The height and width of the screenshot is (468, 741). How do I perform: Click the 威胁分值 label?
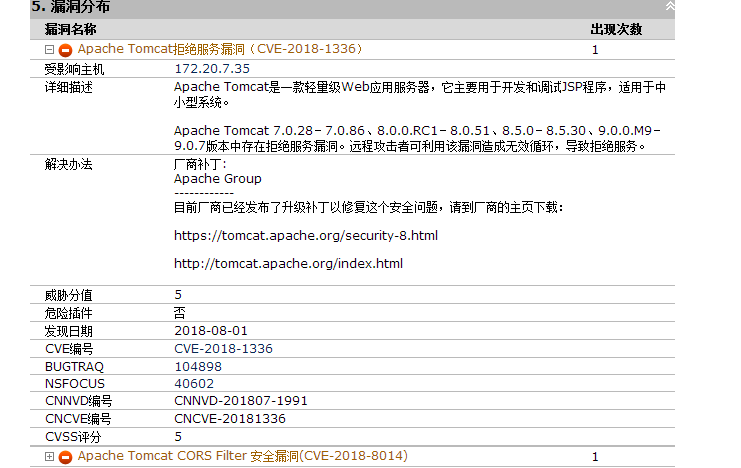[x=69, y=295]
